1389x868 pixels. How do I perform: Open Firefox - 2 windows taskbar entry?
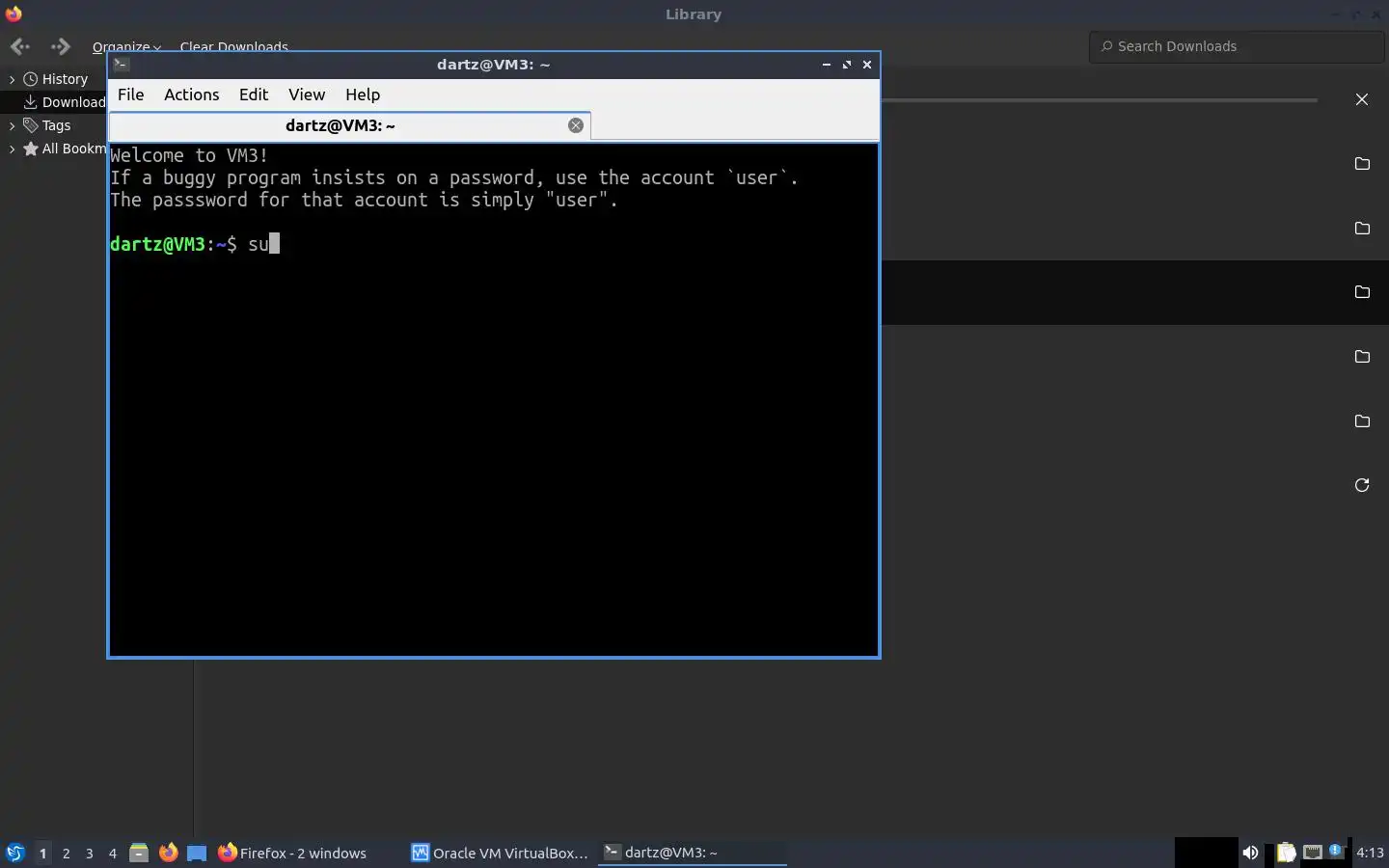(292, 853)
